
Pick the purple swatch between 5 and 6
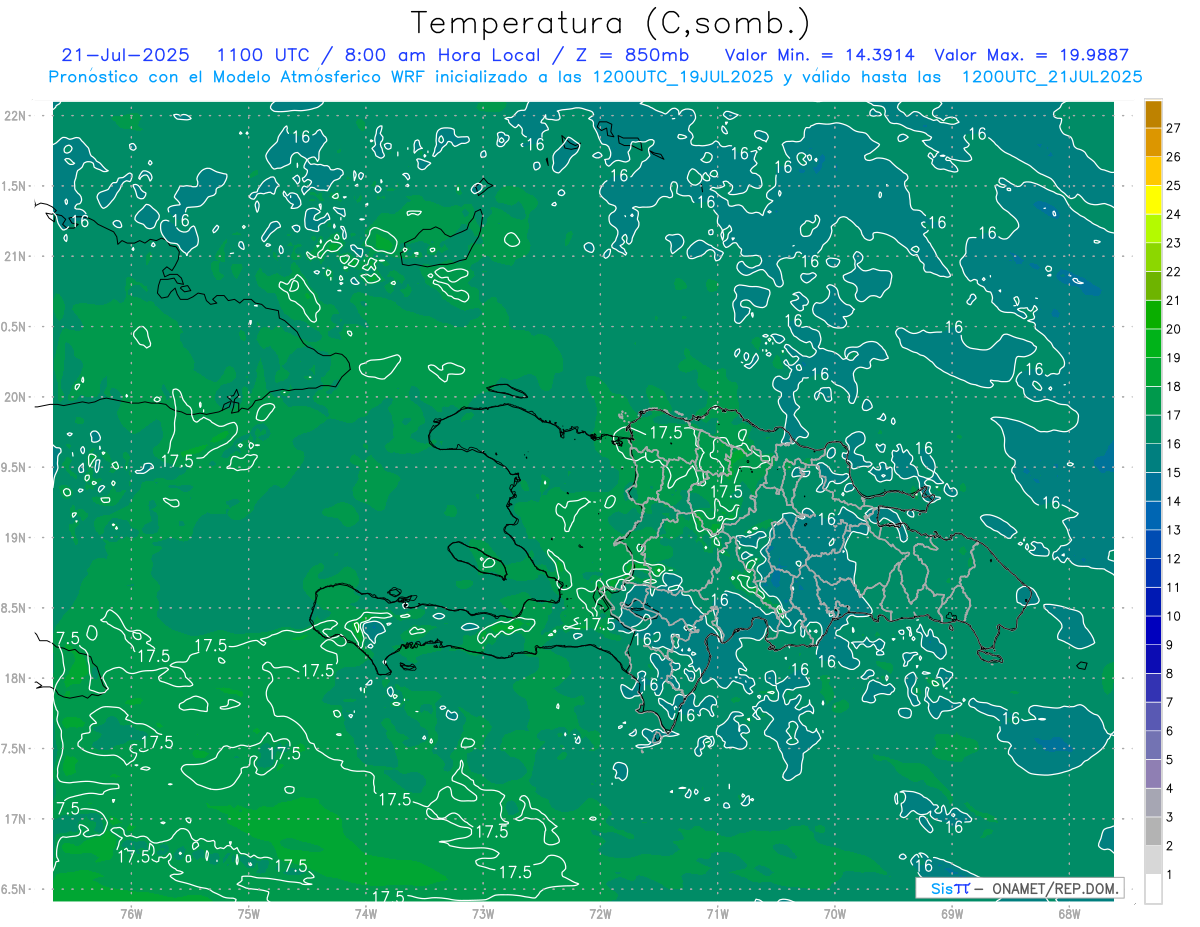click(x=1153, y=745)
